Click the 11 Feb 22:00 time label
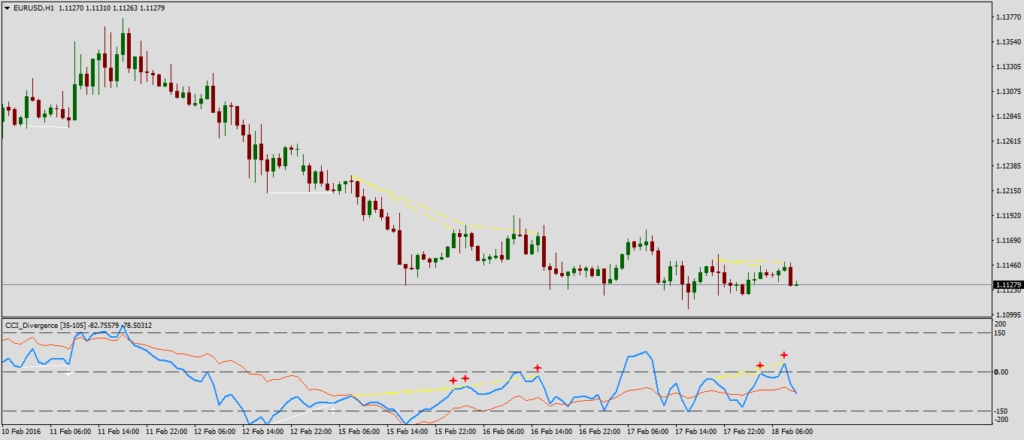This screenshot has height=440, width=1024. point(166,431)
